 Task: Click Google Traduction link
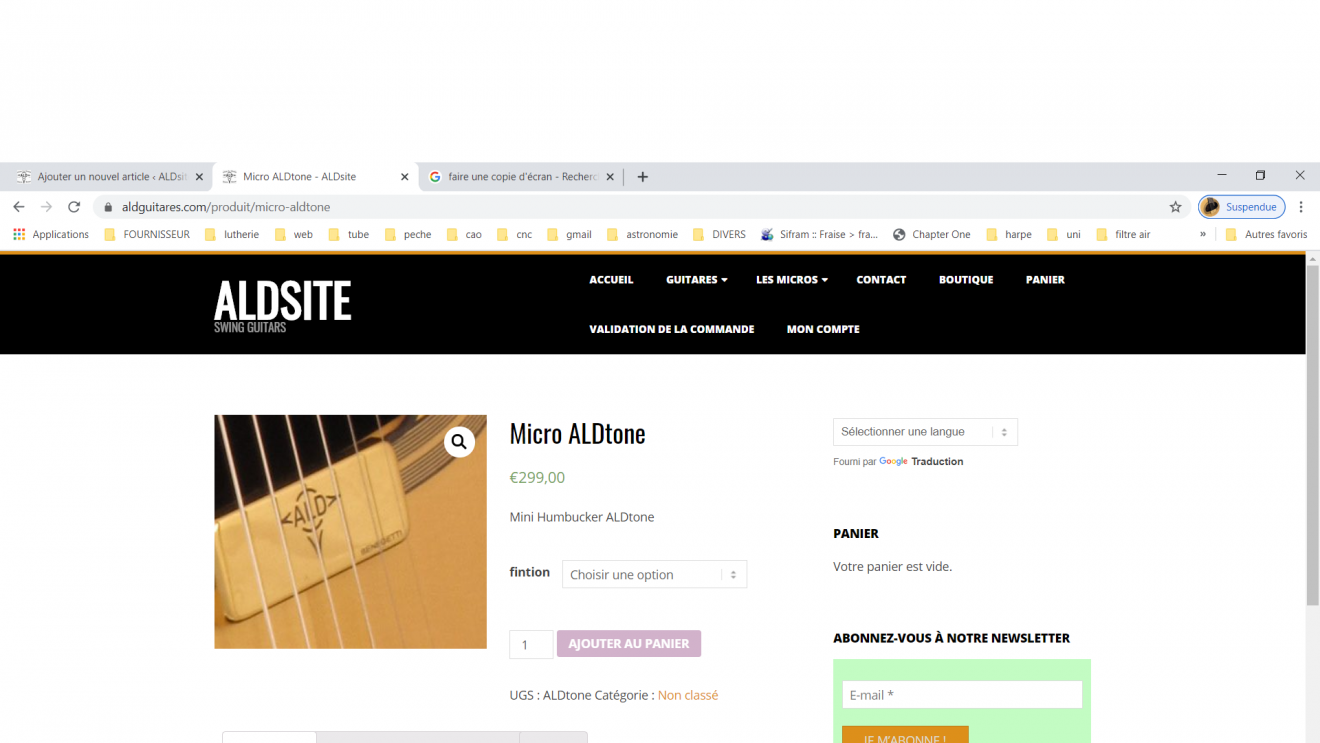click(x=921, y=462)
